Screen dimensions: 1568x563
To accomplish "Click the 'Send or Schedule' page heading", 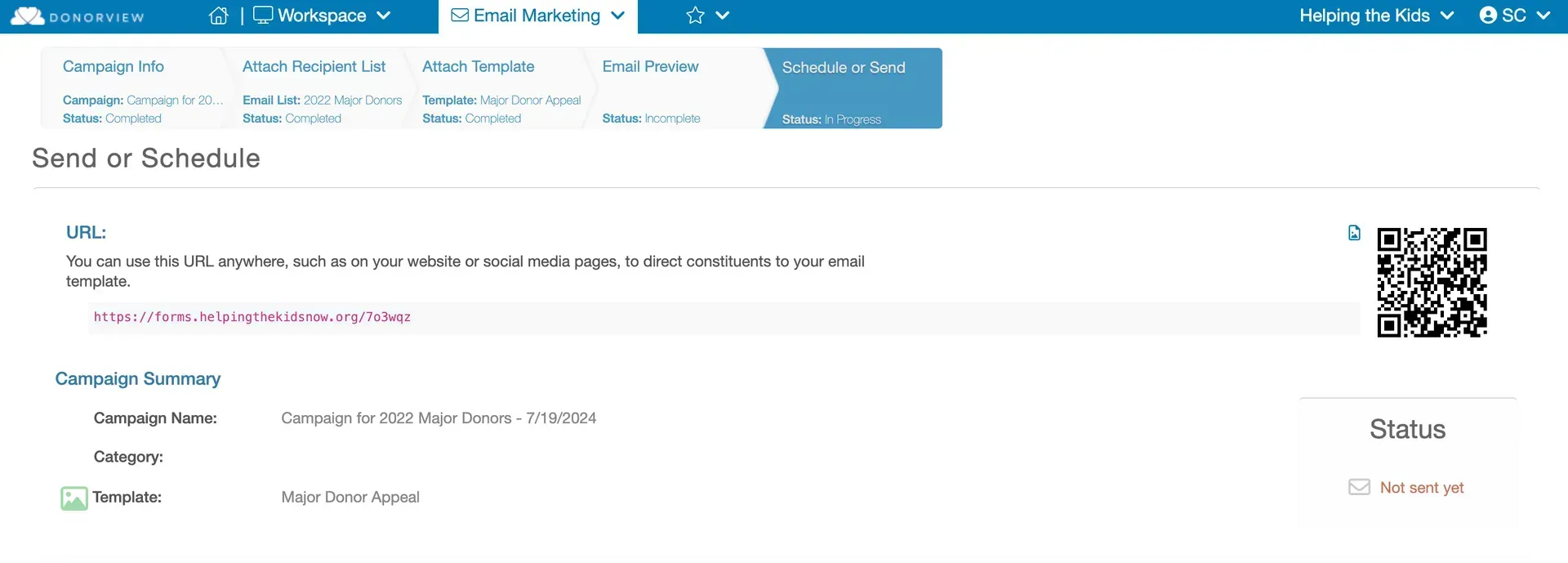I will click(146, 158).
